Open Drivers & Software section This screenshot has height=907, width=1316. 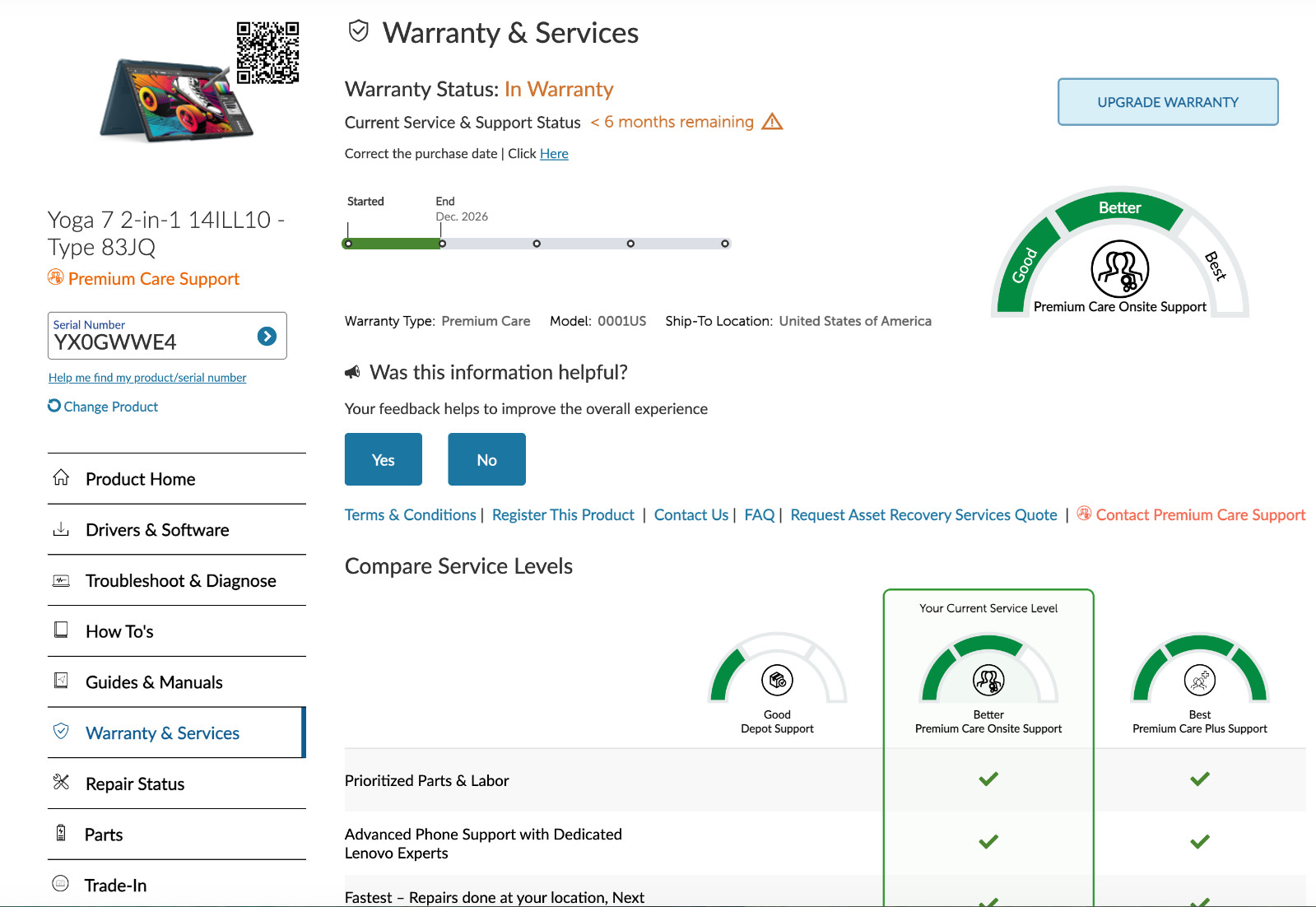coord(177,530)
